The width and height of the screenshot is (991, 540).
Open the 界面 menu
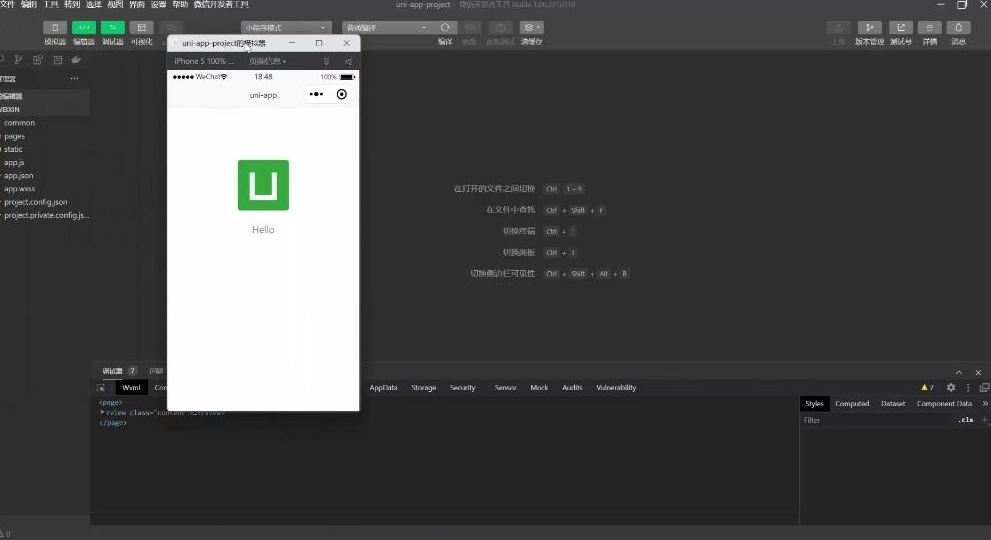[137, 4]
